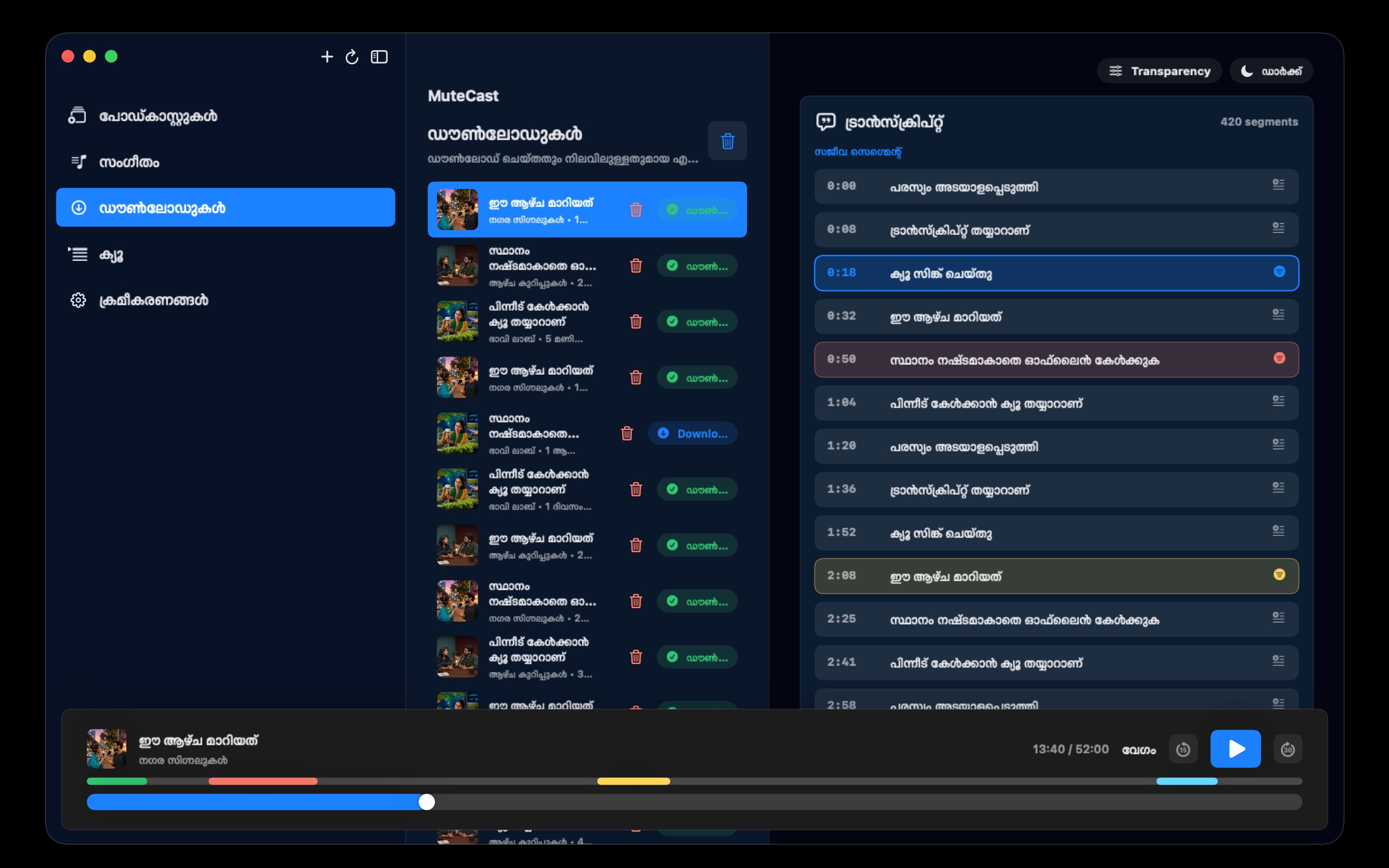Click the yellow segment on the timeline
1389x868 pixels.
(x=634, y=781)
